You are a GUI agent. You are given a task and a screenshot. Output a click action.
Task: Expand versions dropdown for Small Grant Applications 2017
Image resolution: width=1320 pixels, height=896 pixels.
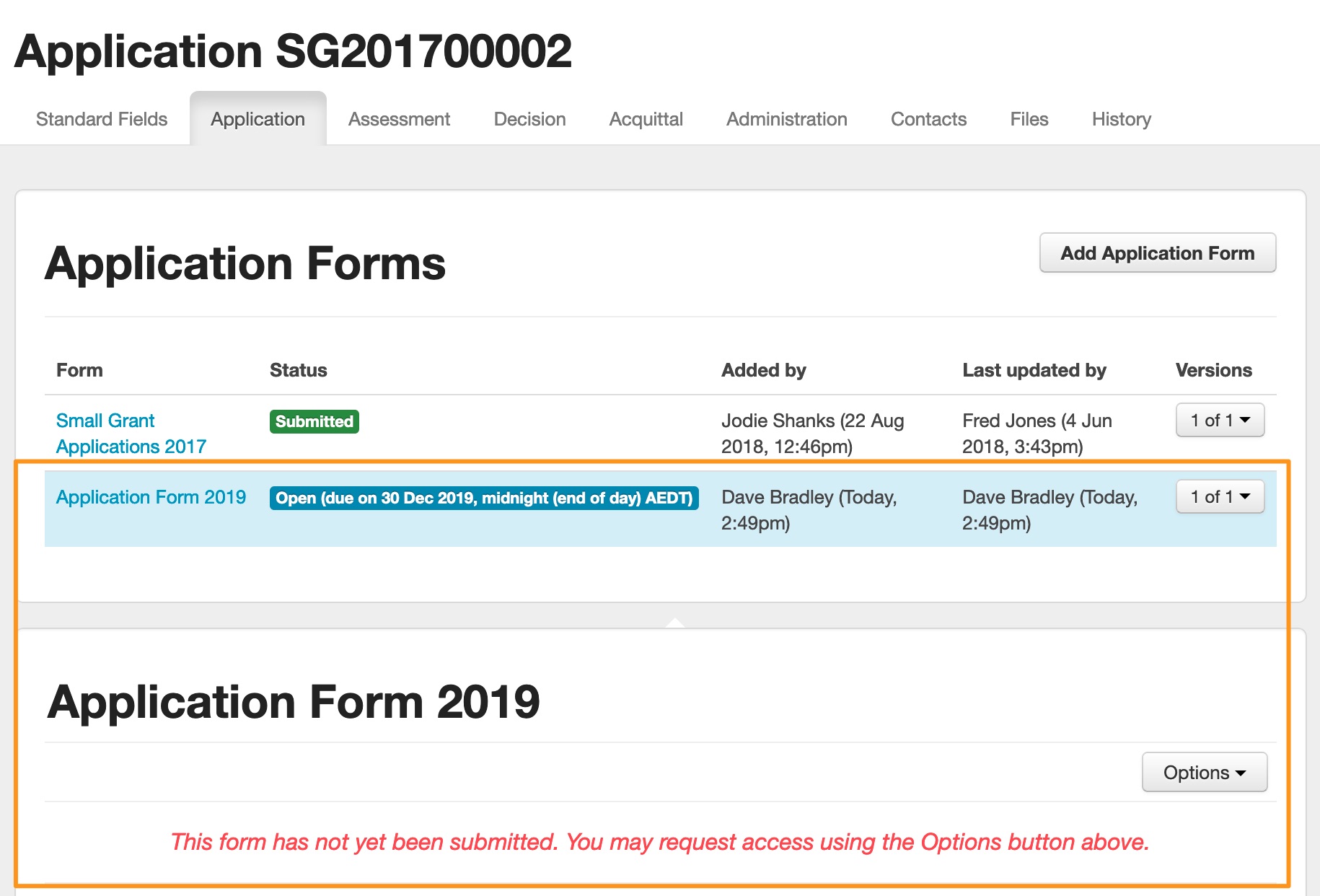click(1220, 420)
